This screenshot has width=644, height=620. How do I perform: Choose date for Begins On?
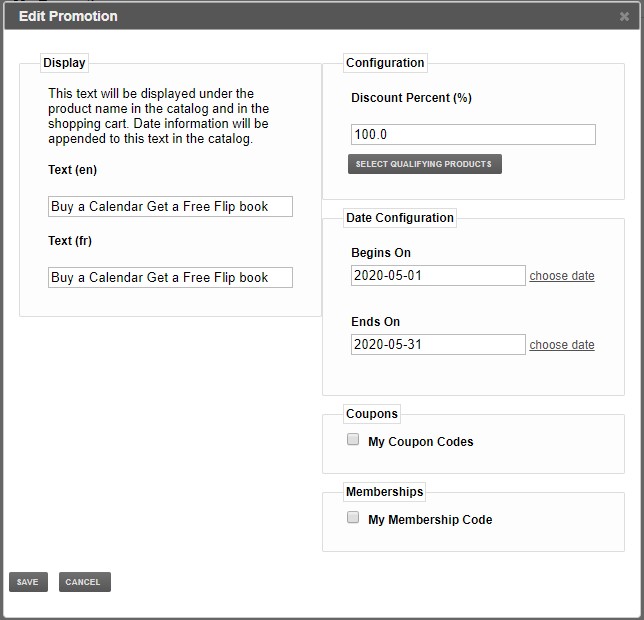pos(561,276)
